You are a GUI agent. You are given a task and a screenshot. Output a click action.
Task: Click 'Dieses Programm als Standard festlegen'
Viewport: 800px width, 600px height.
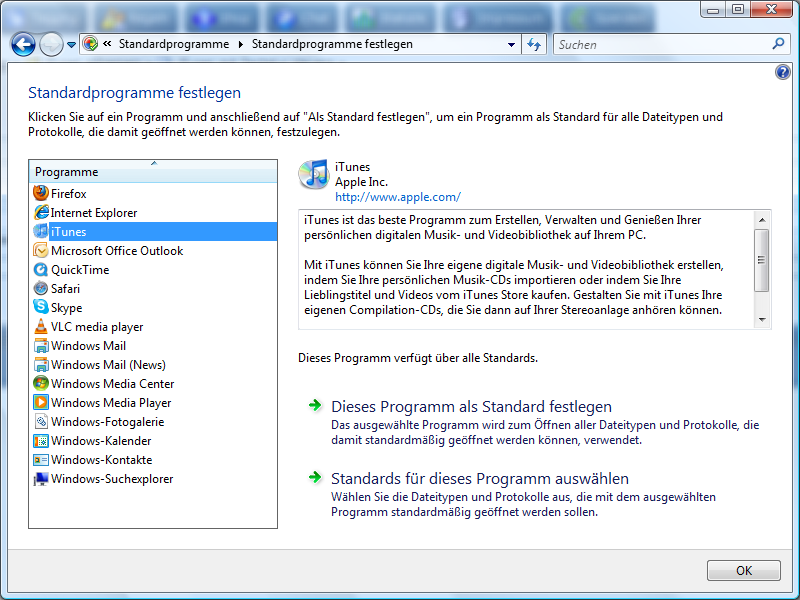click(471, 407)
